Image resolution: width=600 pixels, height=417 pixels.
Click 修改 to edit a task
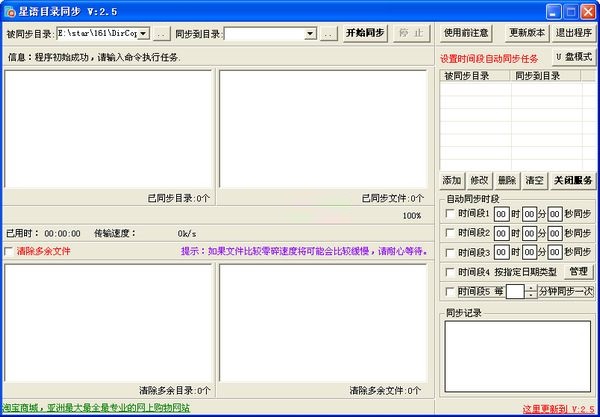point(479,181)
